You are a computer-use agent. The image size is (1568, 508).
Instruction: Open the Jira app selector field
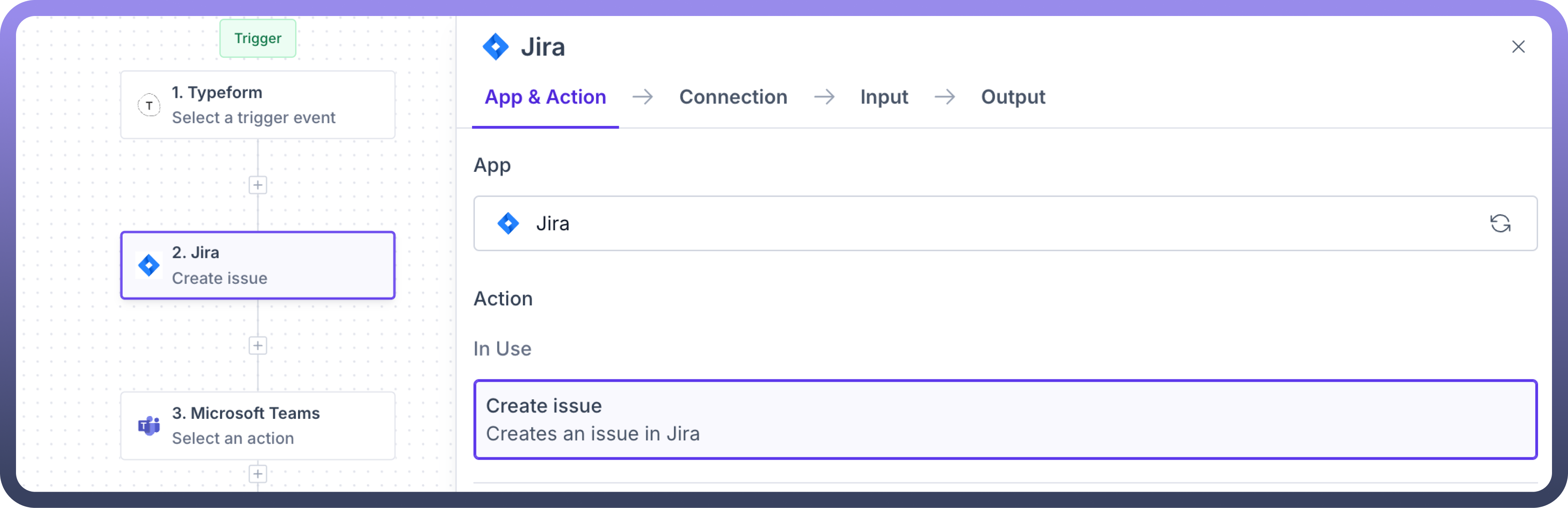tap(974, 223)
